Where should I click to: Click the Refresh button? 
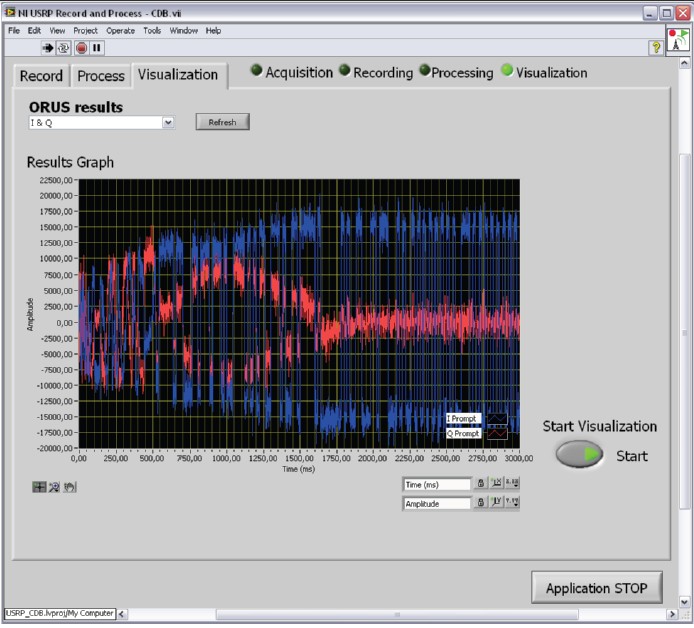pos(222,122)
